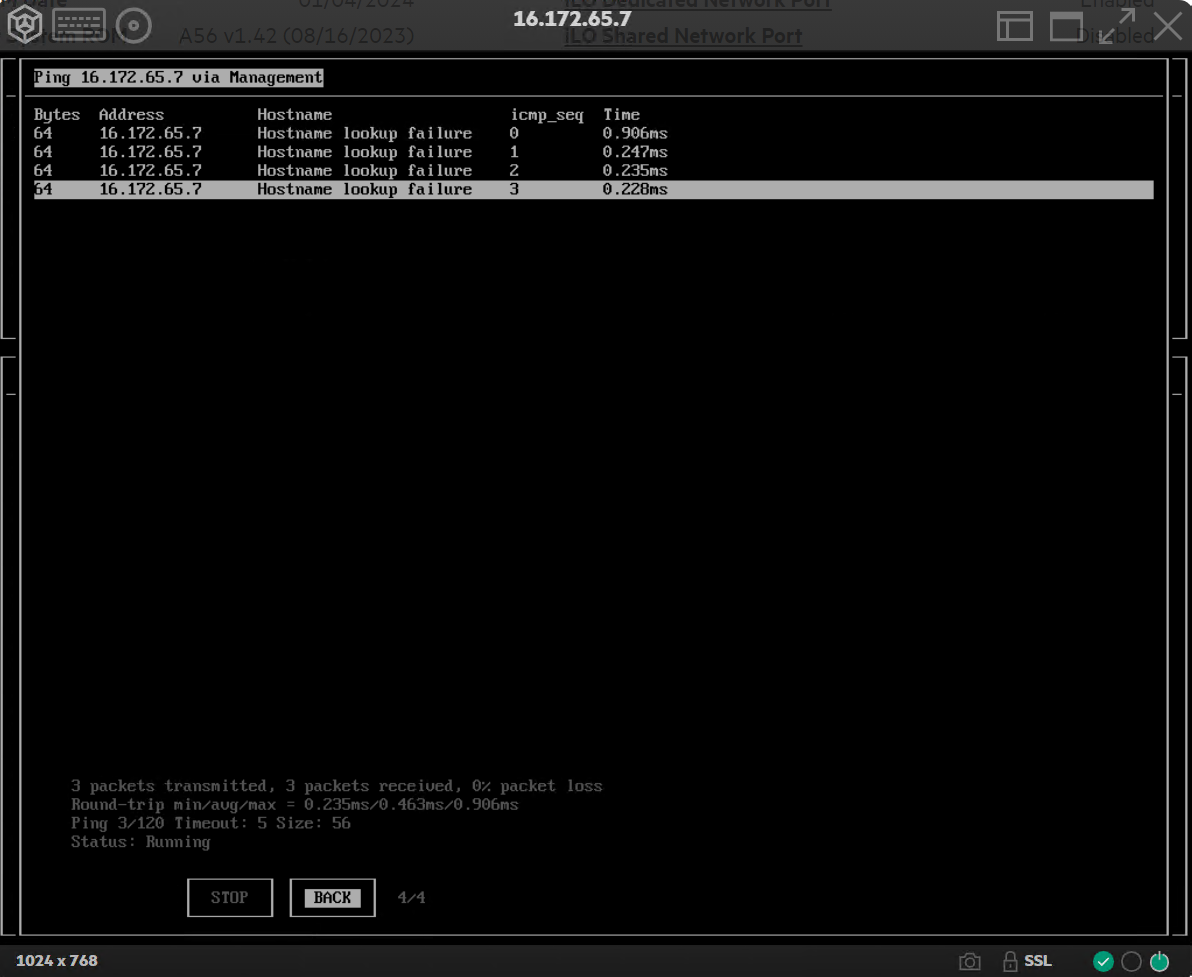Click the Address column header
The height and width of the screenshot is (977, 1192).
(x=132, y=115)
